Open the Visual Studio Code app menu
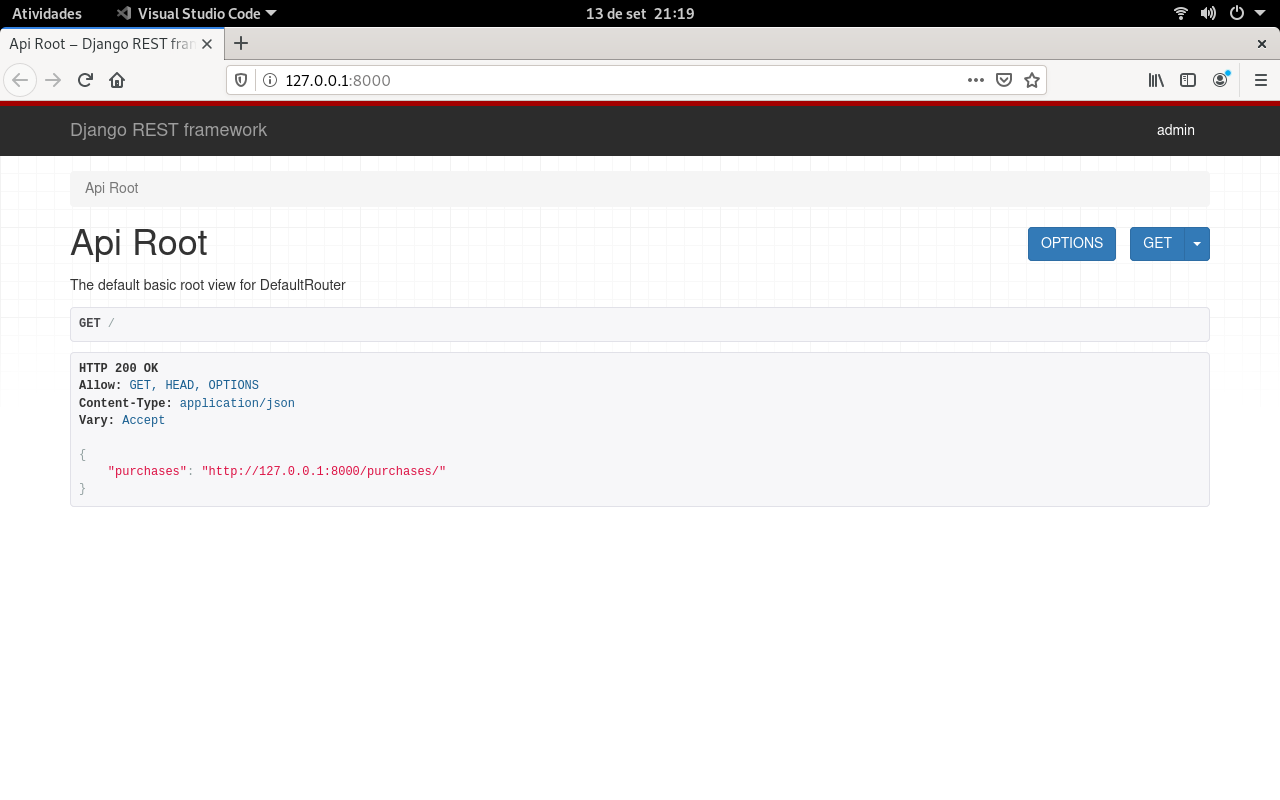Viewport: 1280px width, 800px height. point(196,13)
